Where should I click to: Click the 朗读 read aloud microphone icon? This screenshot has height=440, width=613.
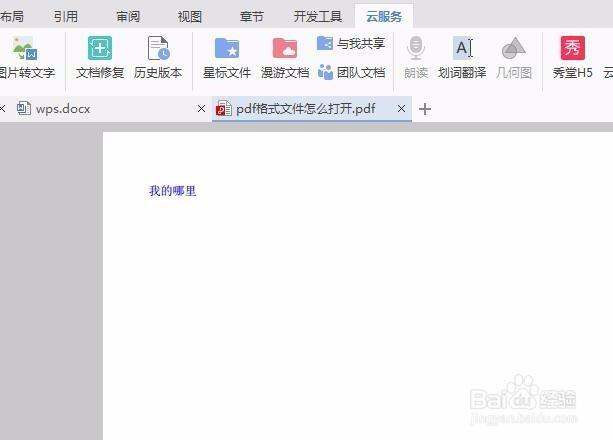coord(416,50)
